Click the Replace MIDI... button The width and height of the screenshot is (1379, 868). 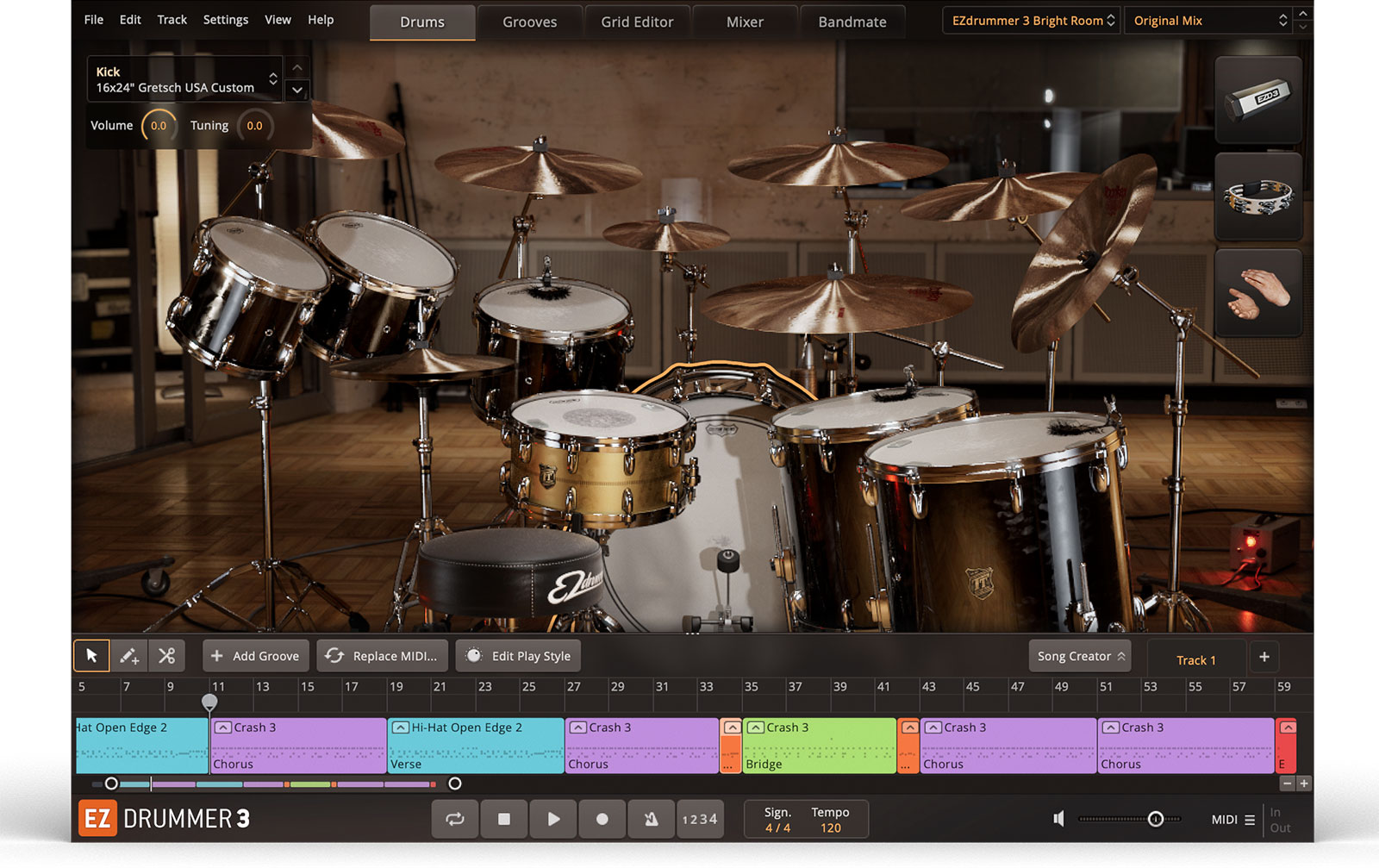click(382, 656)
